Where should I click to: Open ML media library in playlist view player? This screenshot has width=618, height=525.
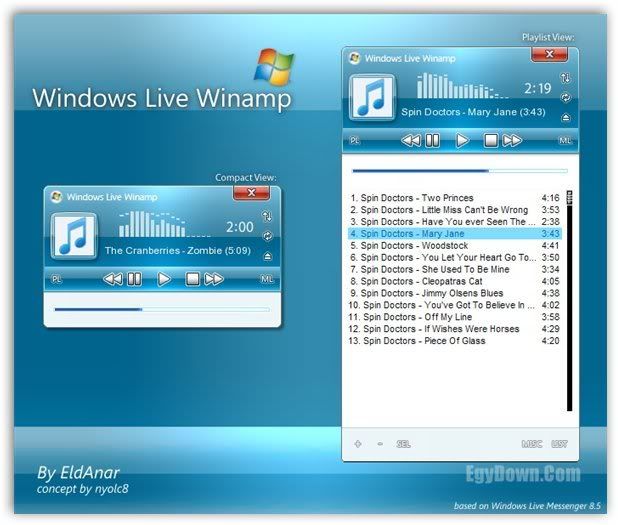click(x=566, y=141)
